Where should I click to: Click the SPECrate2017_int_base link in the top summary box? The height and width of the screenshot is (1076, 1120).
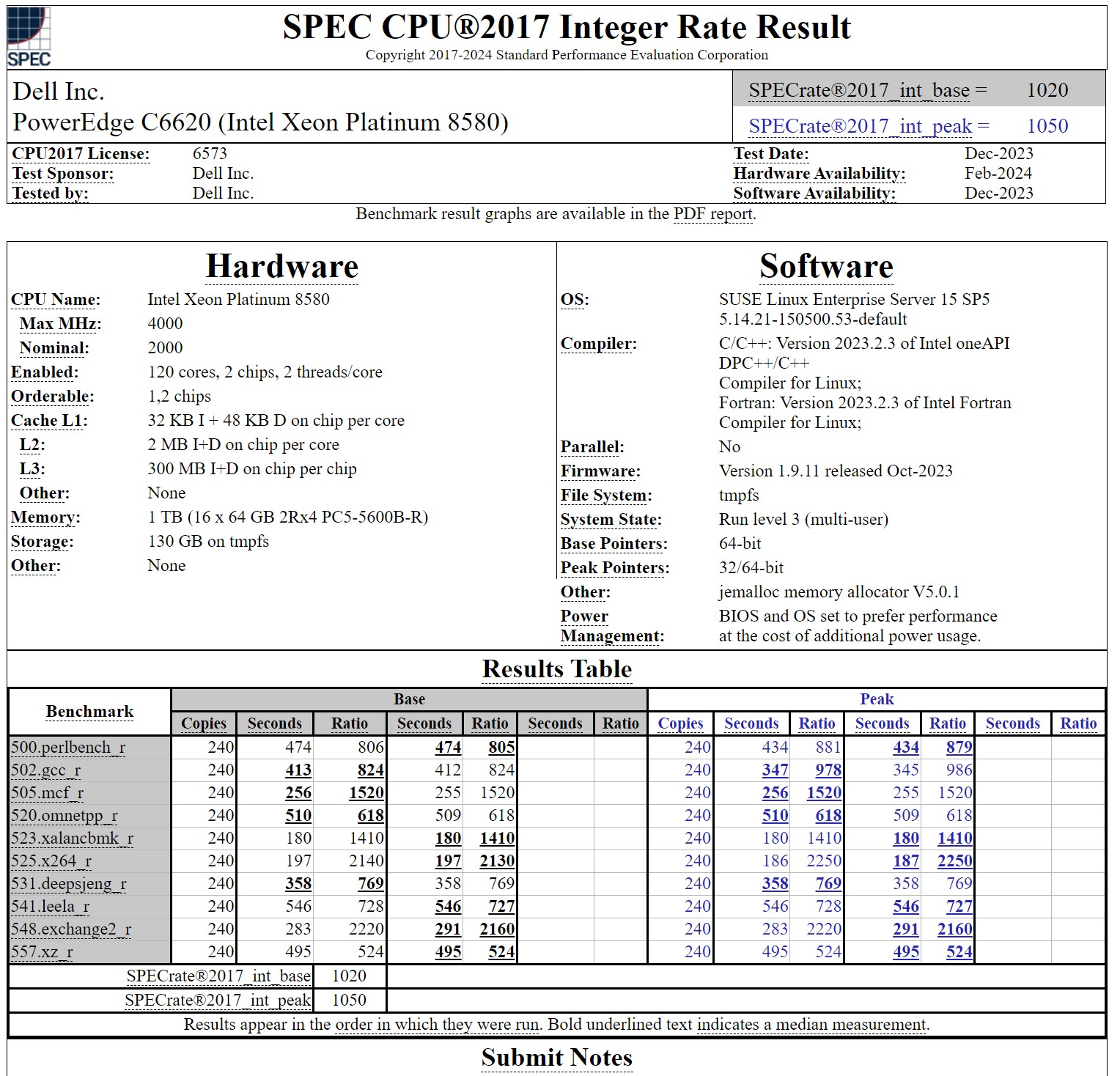859,90
